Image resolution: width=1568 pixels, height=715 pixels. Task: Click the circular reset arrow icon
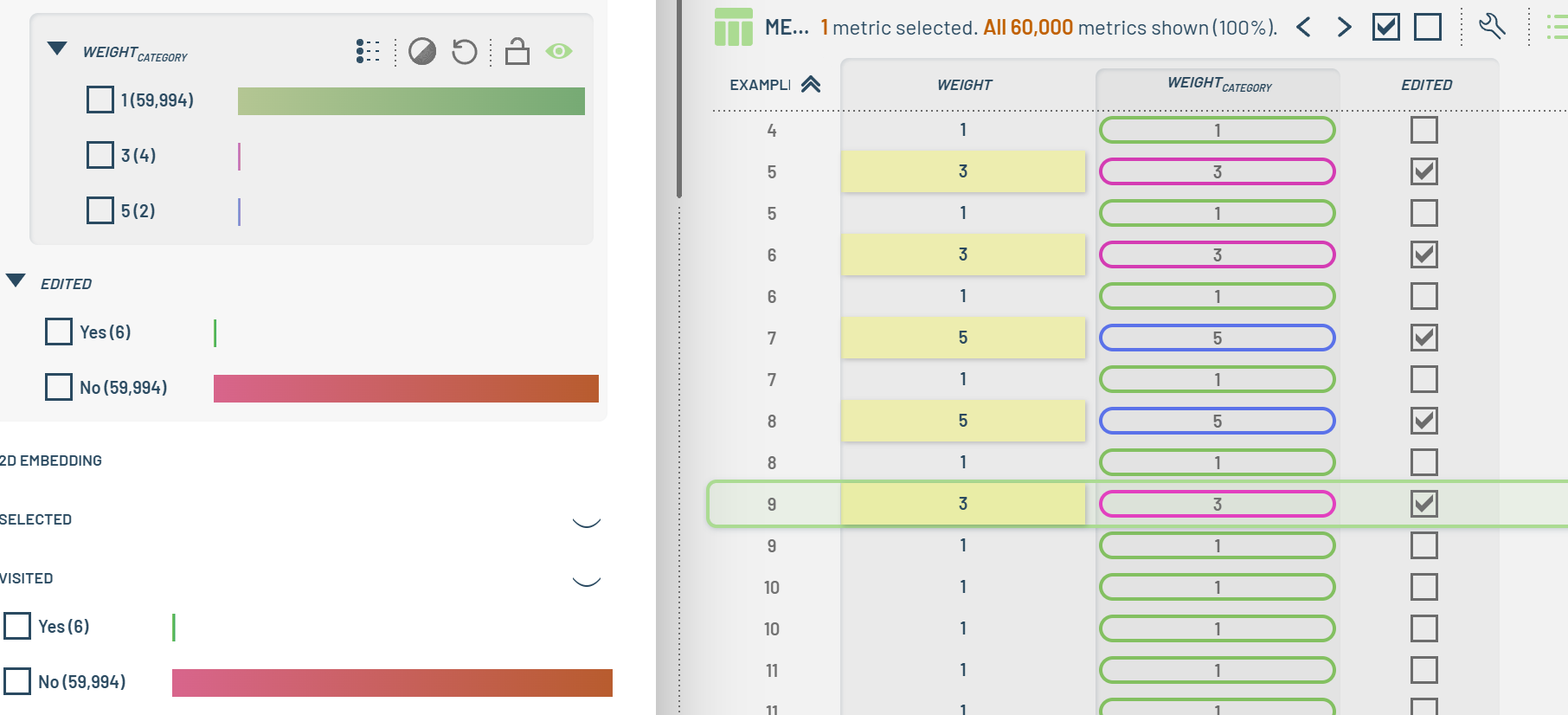[x=465, y=52]
